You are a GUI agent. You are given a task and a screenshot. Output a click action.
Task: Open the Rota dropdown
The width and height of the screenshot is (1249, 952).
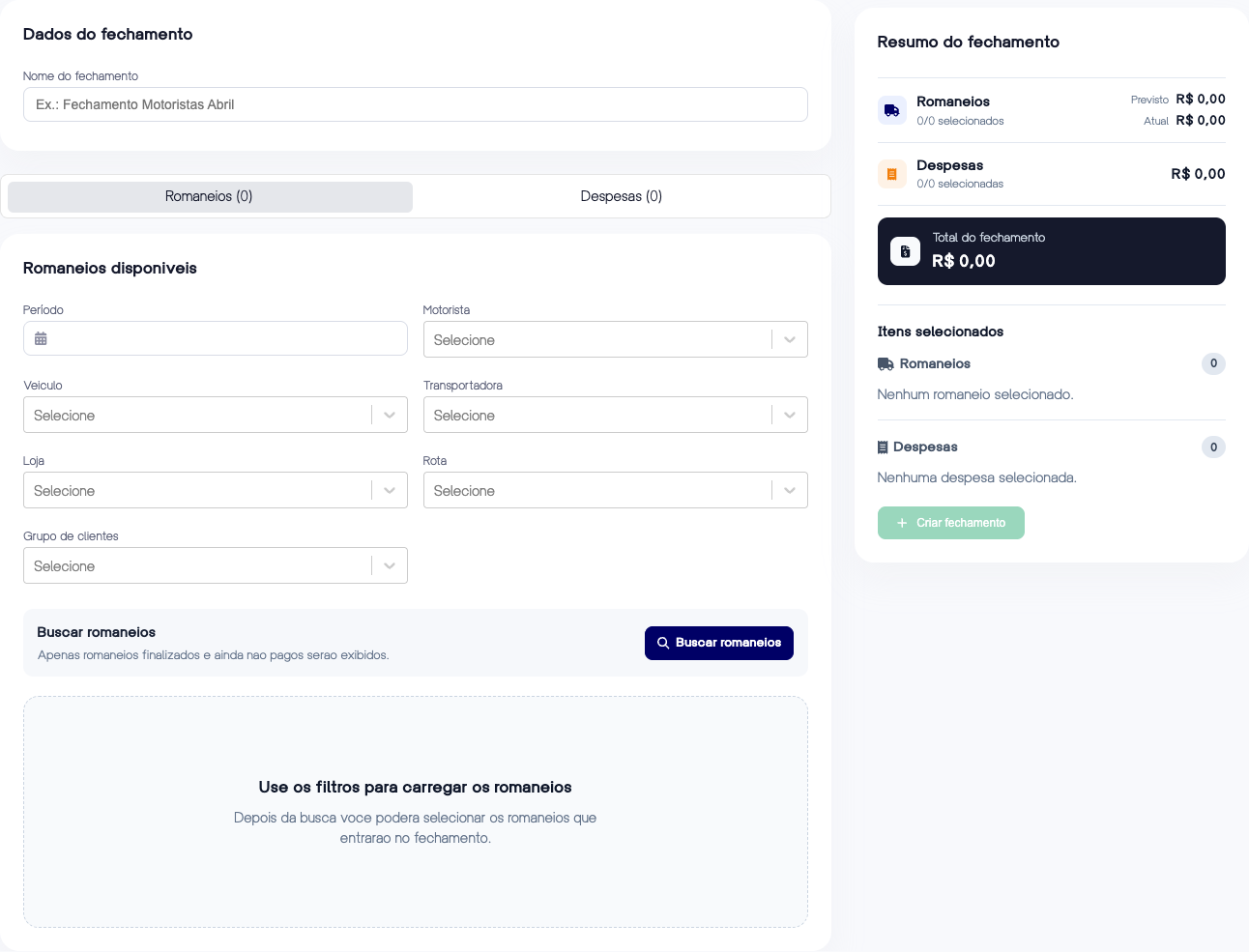point(616,490)
